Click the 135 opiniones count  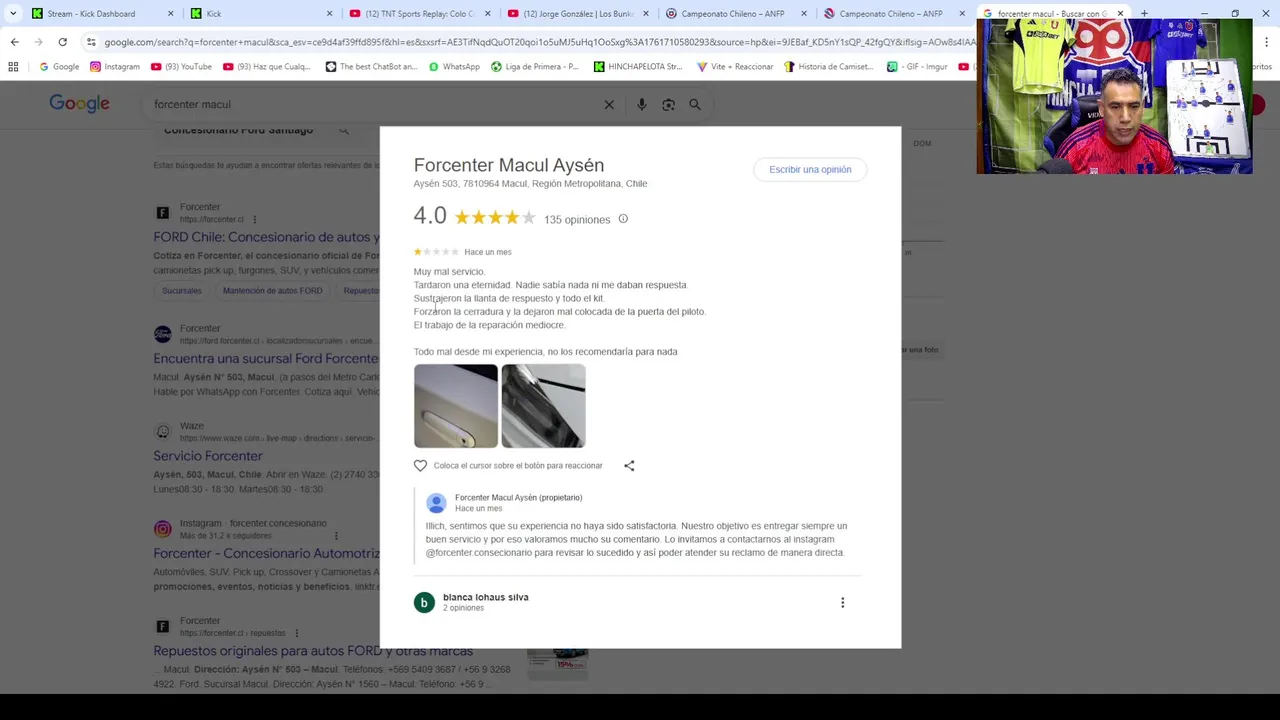(x=577, y=219)
